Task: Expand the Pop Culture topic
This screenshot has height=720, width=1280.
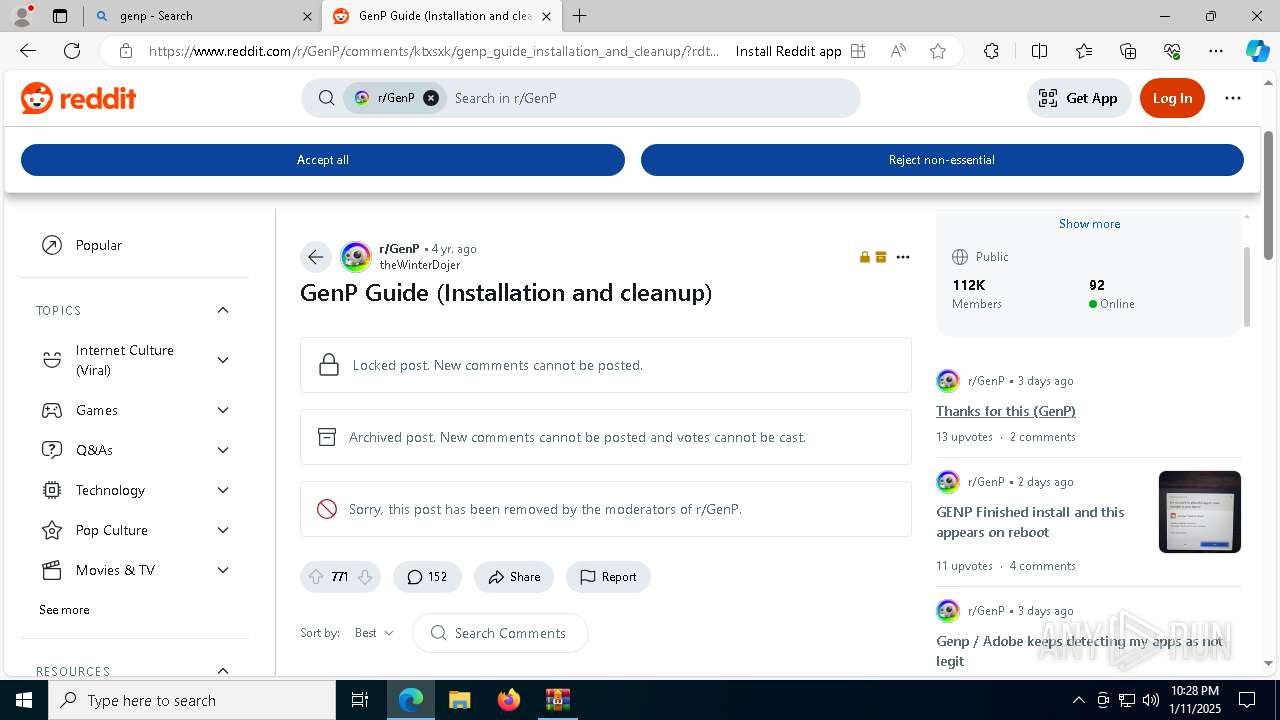Action: click(x=223, y=530)
